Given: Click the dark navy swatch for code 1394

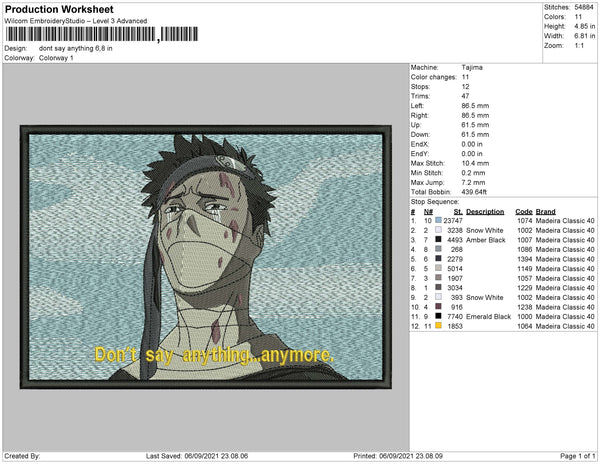Looking at the screenshot, I should 439,259.
